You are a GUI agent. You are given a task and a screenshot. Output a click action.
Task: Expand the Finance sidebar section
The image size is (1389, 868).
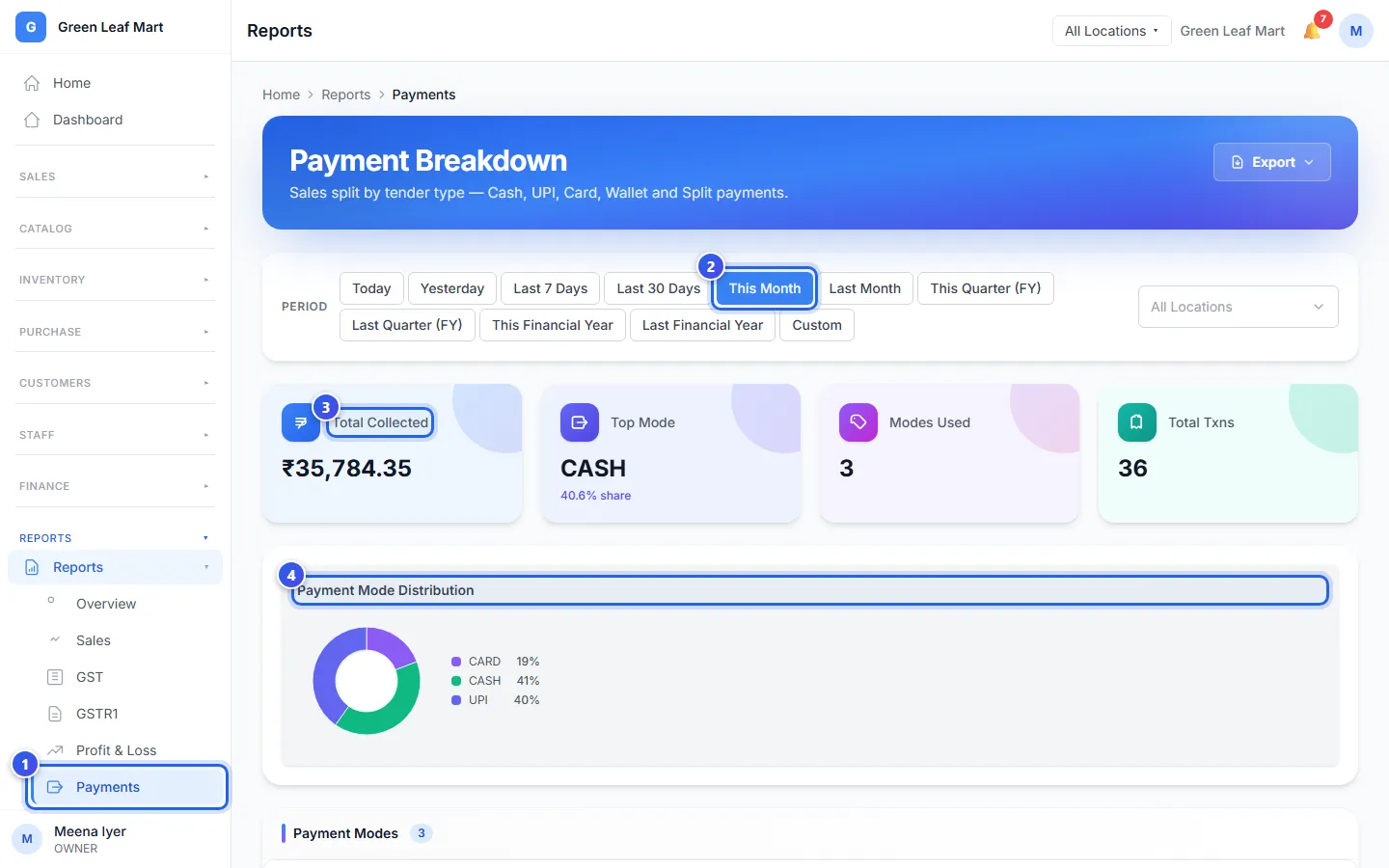[x=115, y=486]
